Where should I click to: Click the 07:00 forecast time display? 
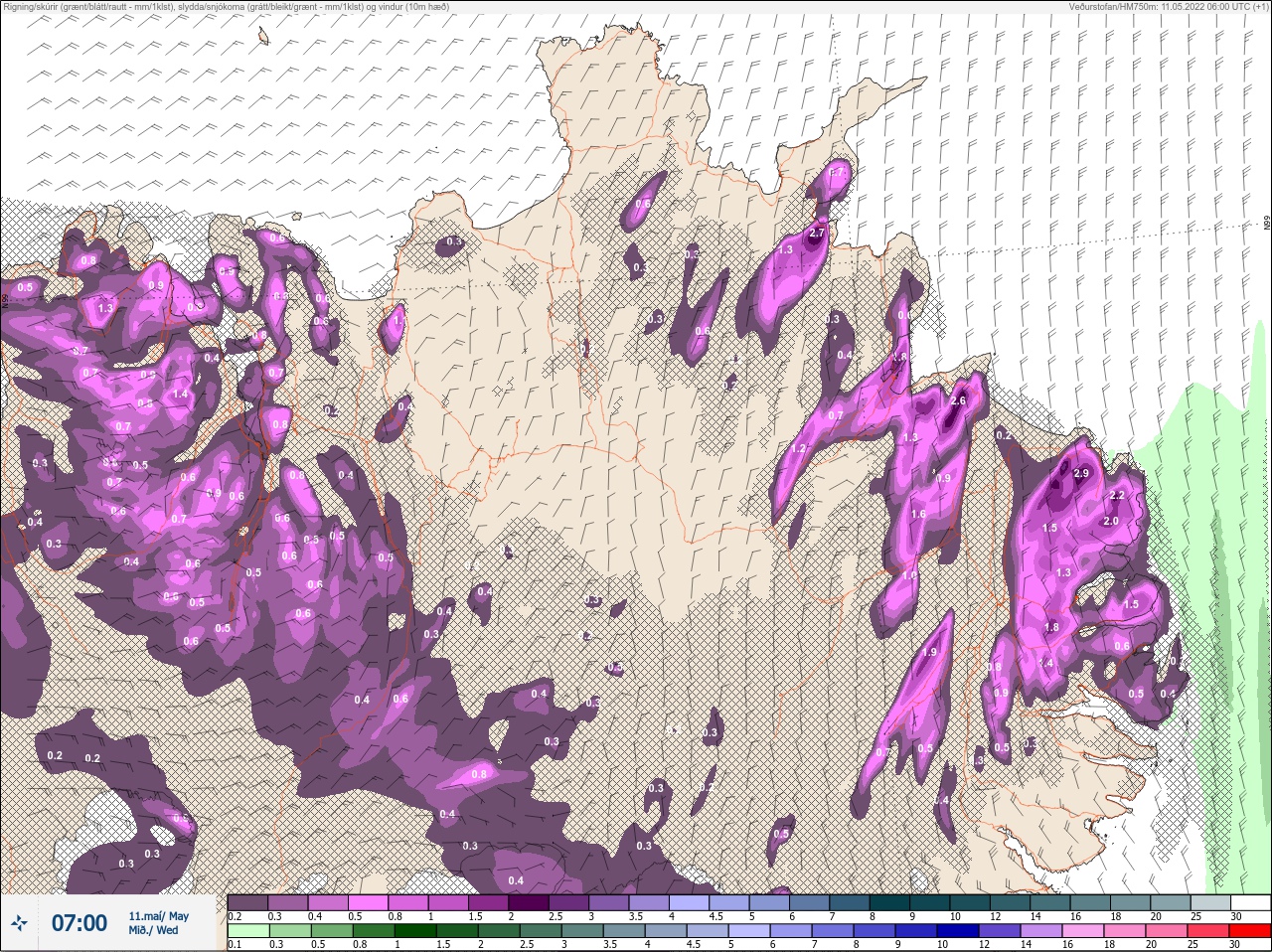coord(79,923)
